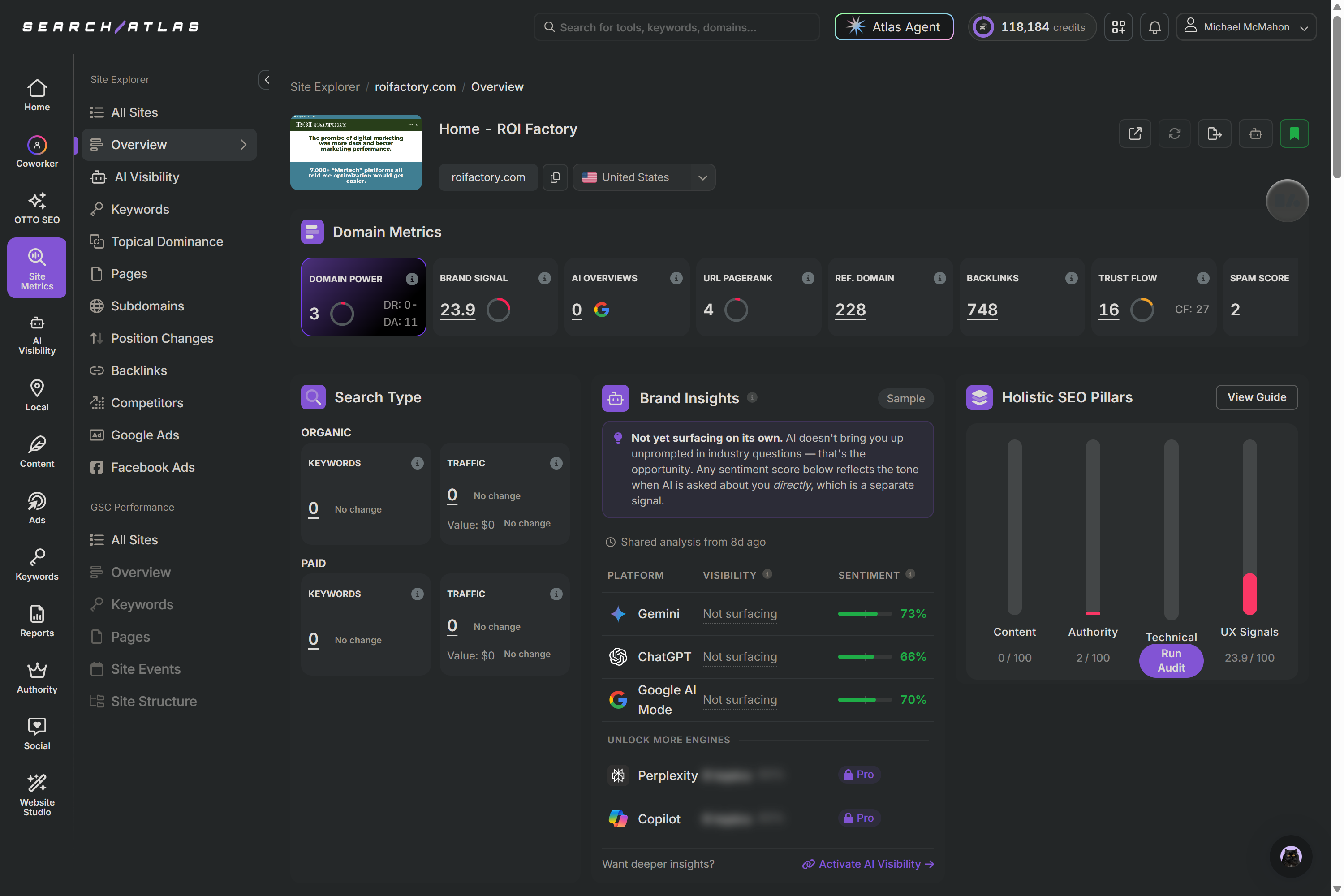
Task: Click the View Guide button
Action: (x=1257, y=397)
